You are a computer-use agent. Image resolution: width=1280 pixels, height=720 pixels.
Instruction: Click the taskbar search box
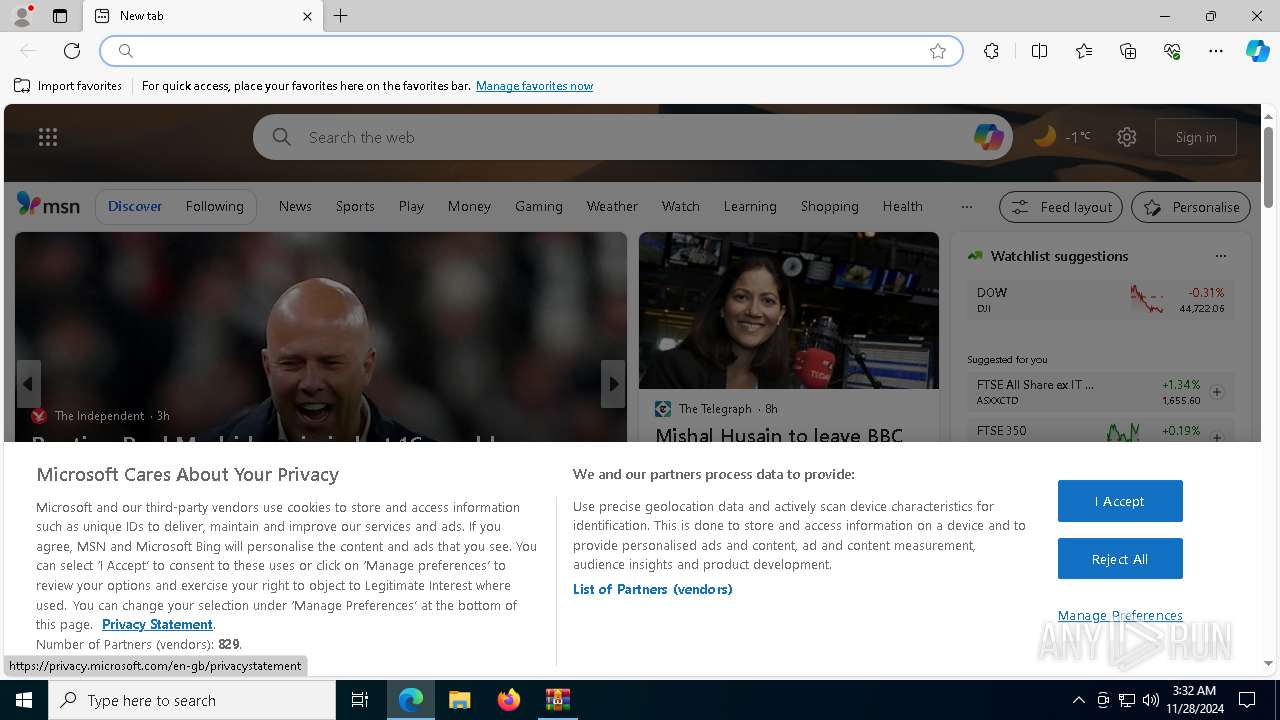[192, 700]
